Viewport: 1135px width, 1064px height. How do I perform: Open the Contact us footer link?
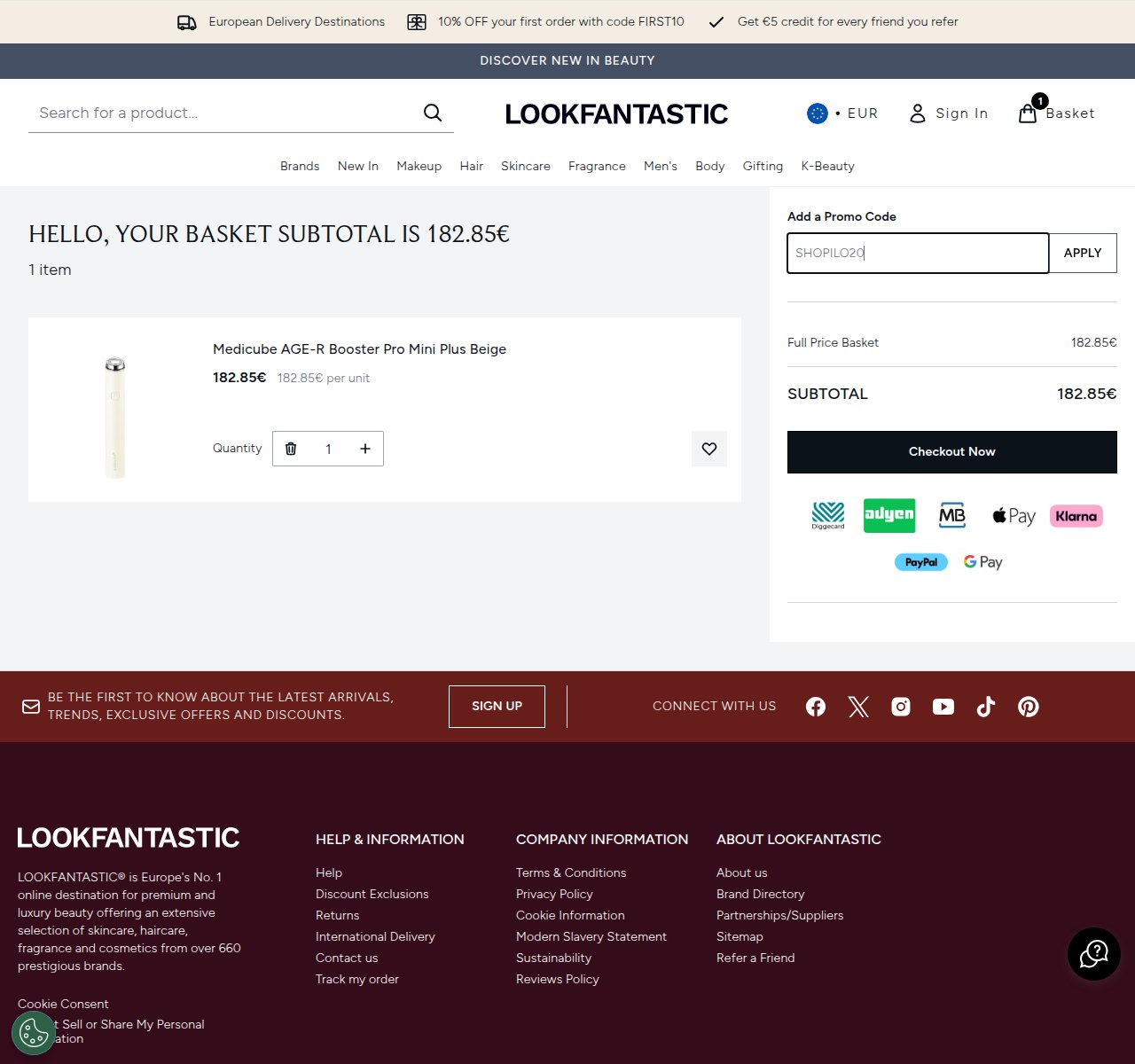(x=347, y=958)
